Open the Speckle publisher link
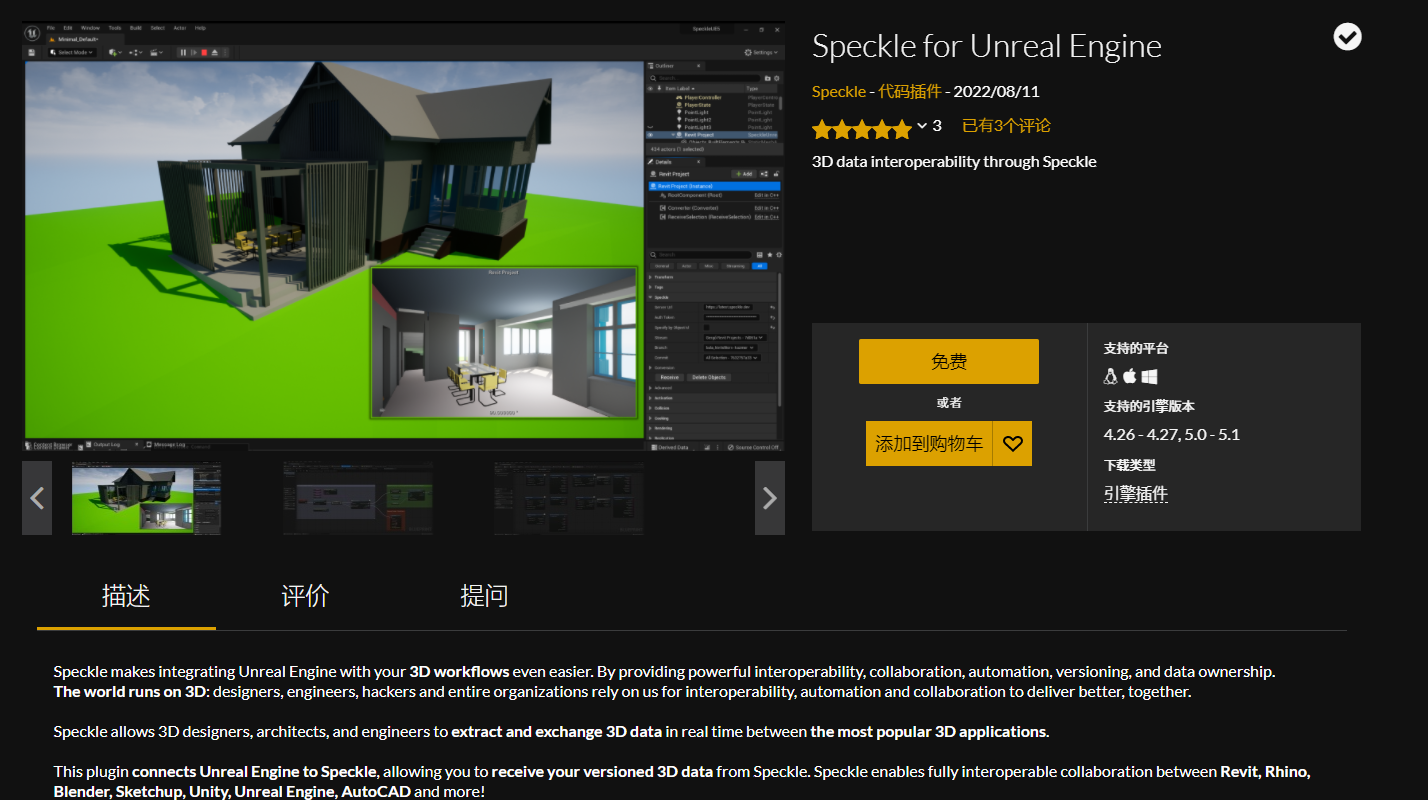The height and width of the screenshot is (800, 1428). tap(839, 92)
